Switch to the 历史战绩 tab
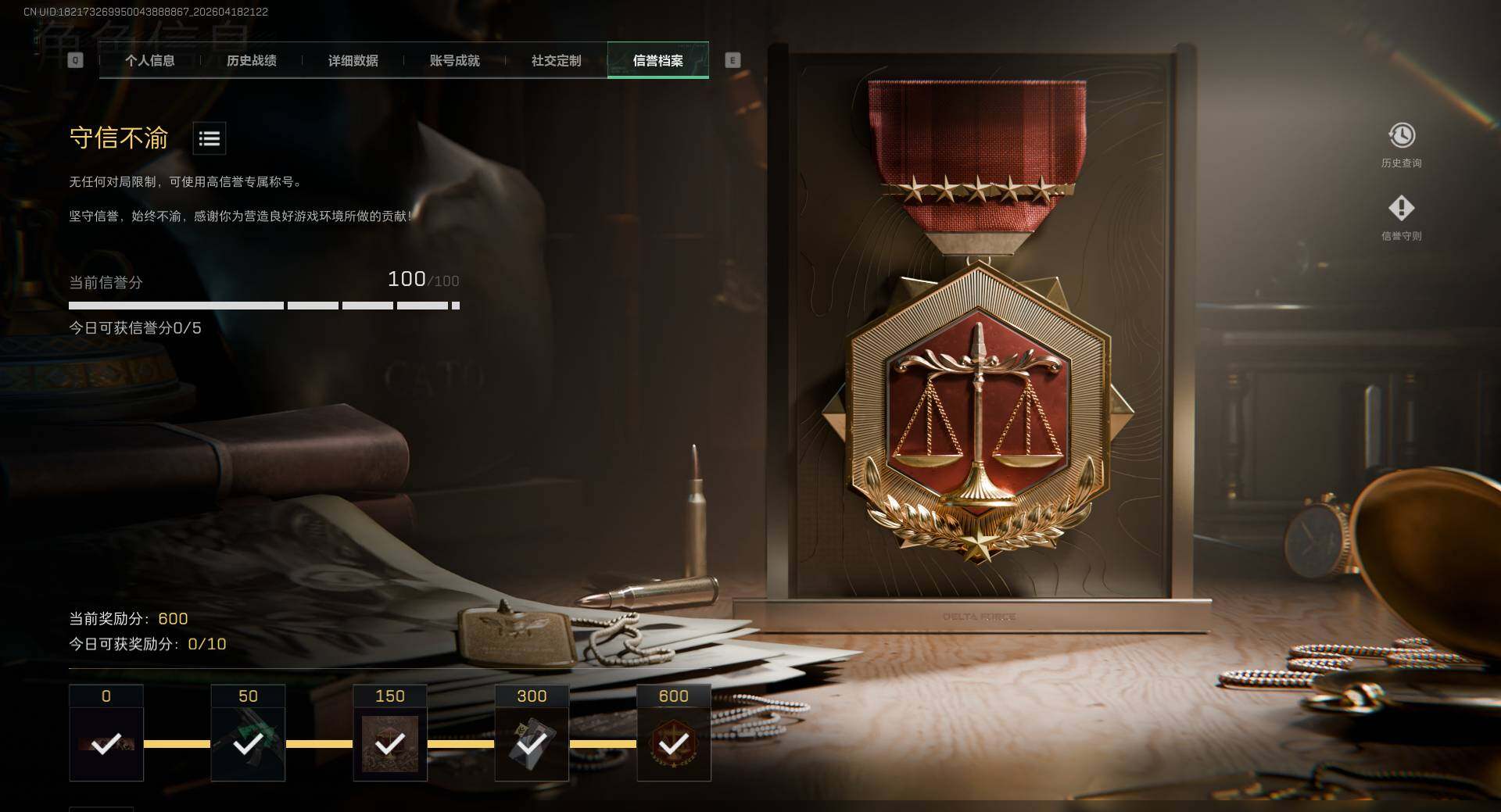 (x=251, y=60)
